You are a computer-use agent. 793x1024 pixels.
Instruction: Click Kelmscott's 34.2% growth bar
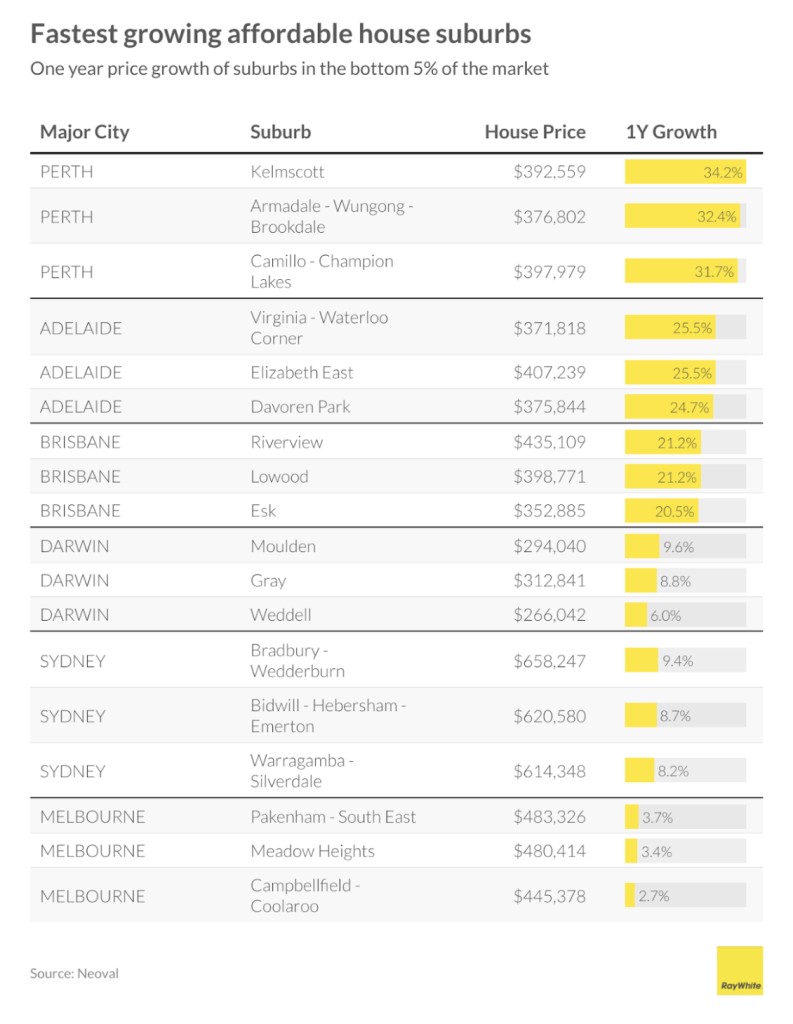[x=685, y=172]
